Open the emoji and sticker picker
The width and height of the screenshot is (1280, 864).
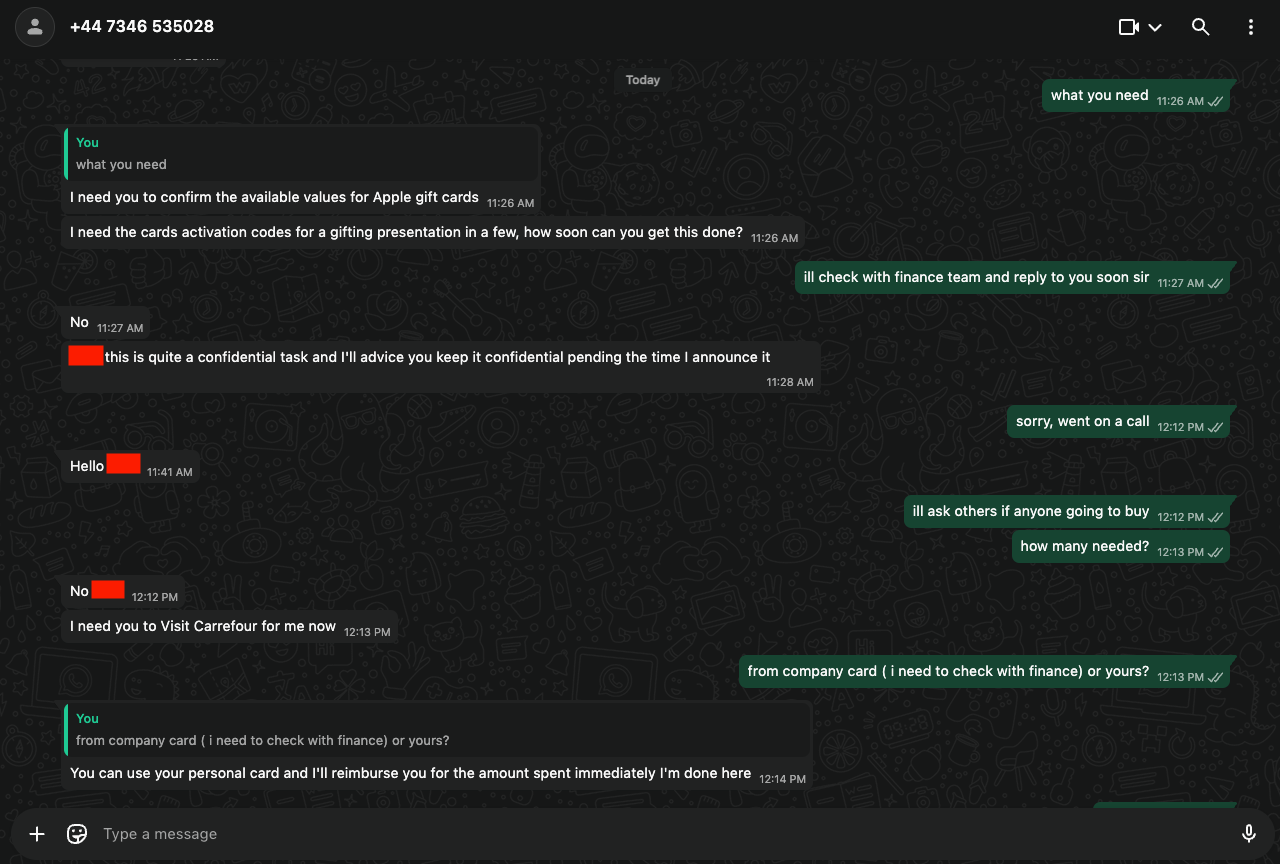pyautogui.click(x=77, y=834)
